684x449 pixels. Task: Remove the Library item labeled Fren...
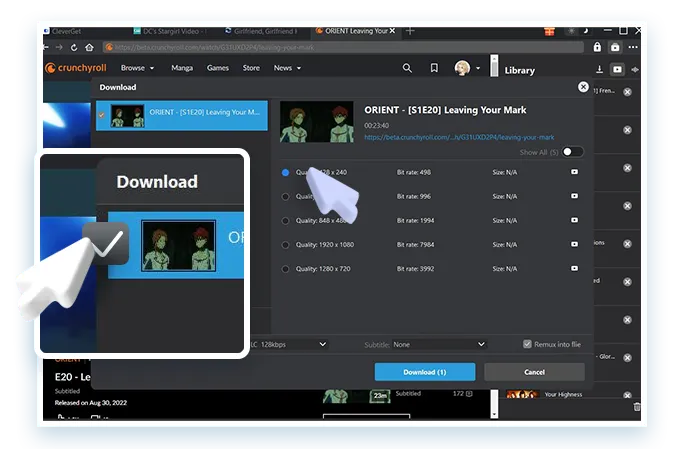627,92
